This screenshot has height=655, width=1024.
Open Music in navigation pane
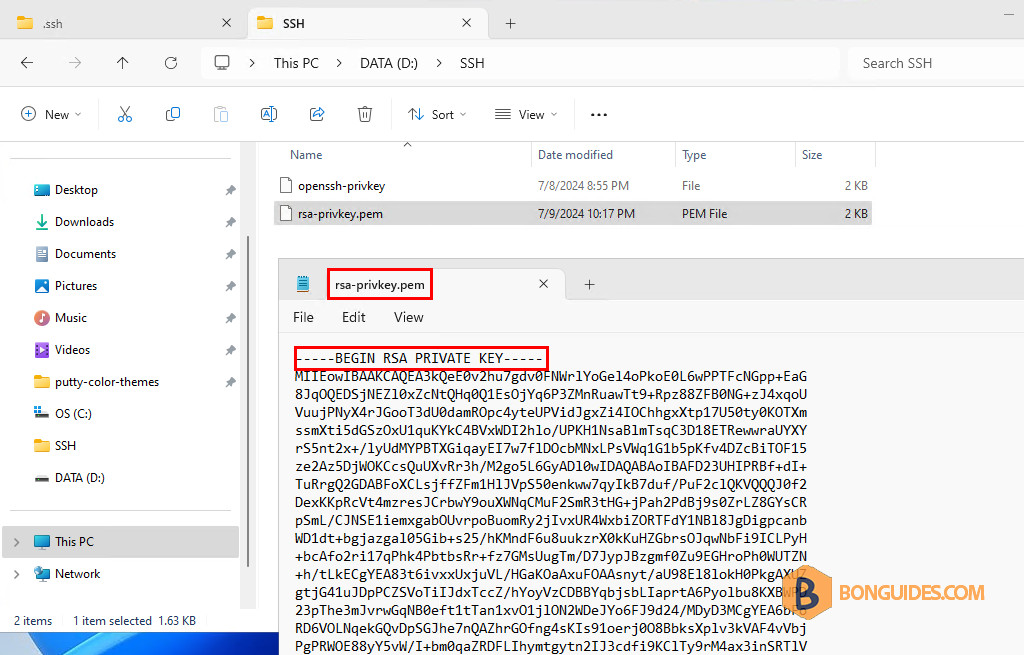[71, 318]
